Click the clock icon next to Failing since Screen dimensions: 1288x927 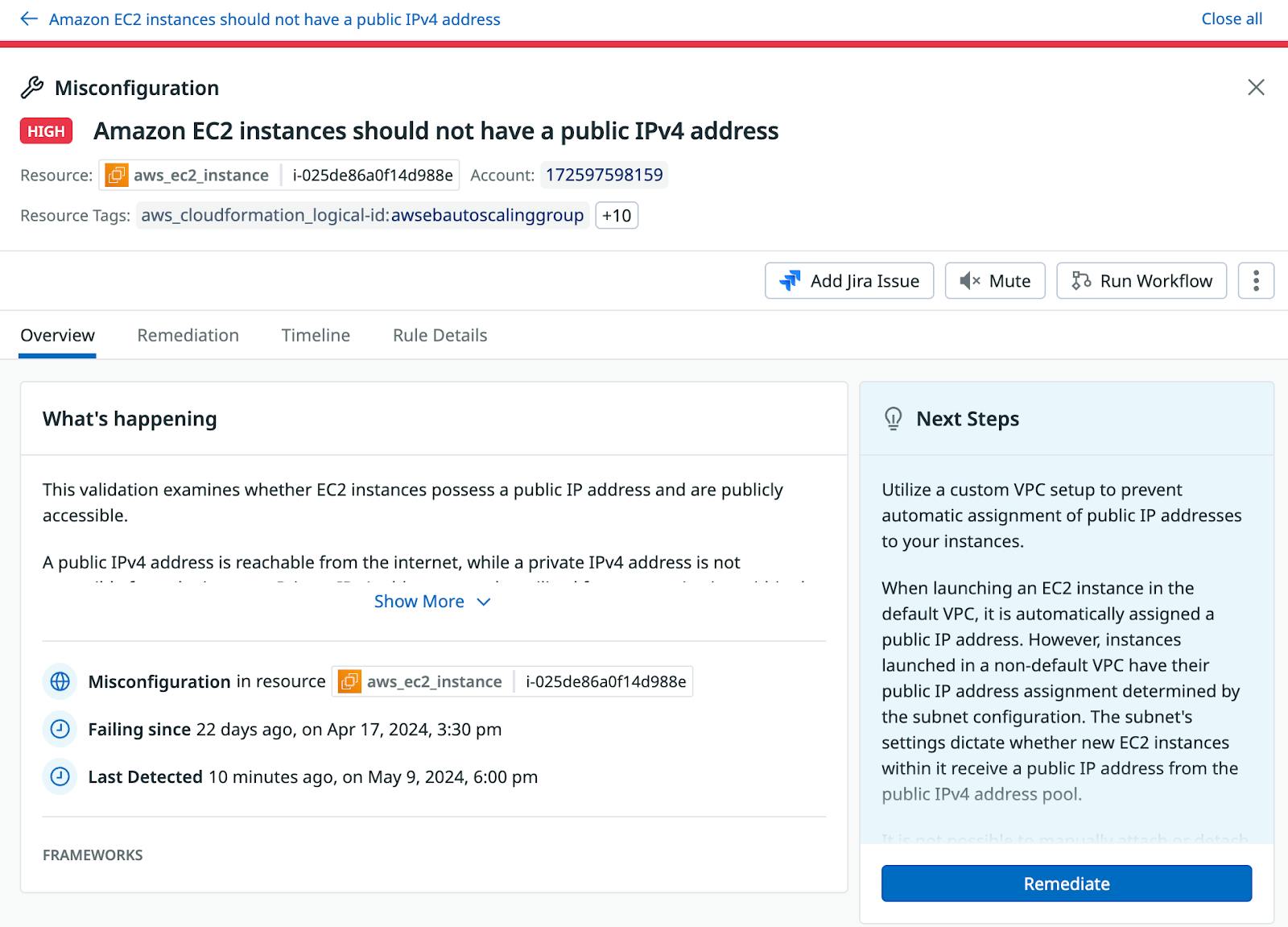coord(60,730)
